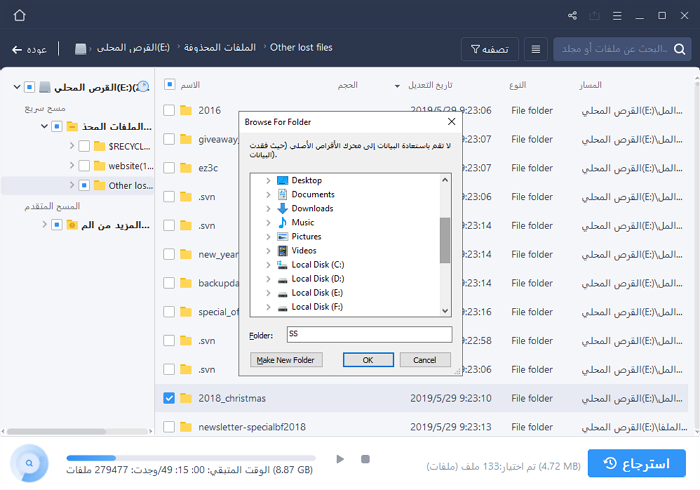Stop the scan with stop button
Image resolution: width=700 pixels, height=490 pixels.
point(365,459)
